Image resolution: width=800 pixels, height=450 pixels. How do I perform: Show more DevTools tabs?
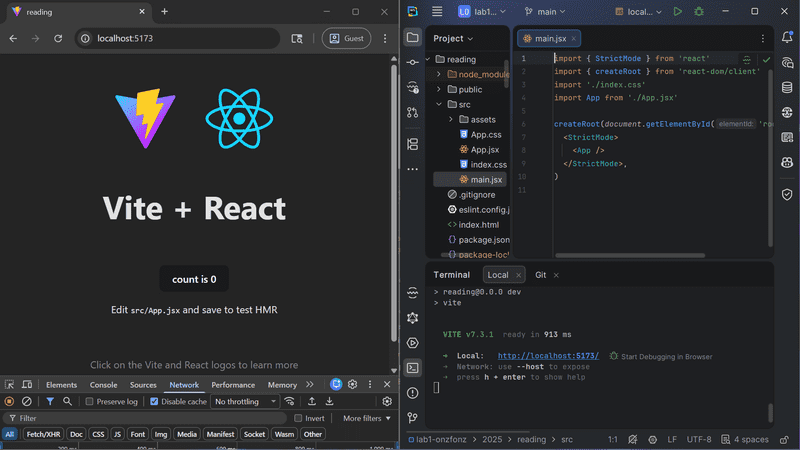tap(310, 385)
